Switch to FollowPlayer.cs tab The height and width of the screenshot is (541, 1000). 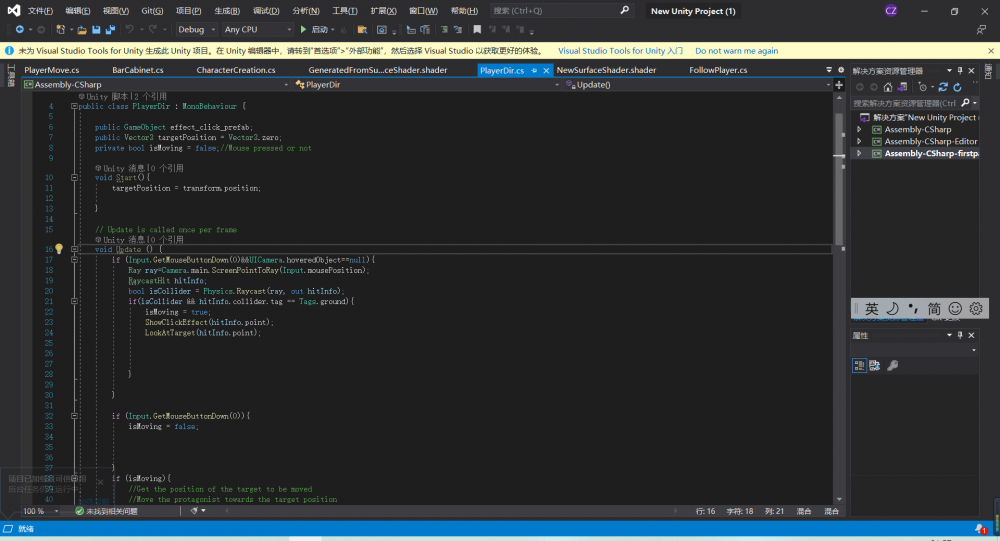pyautogui.click(x=718, y=70)
